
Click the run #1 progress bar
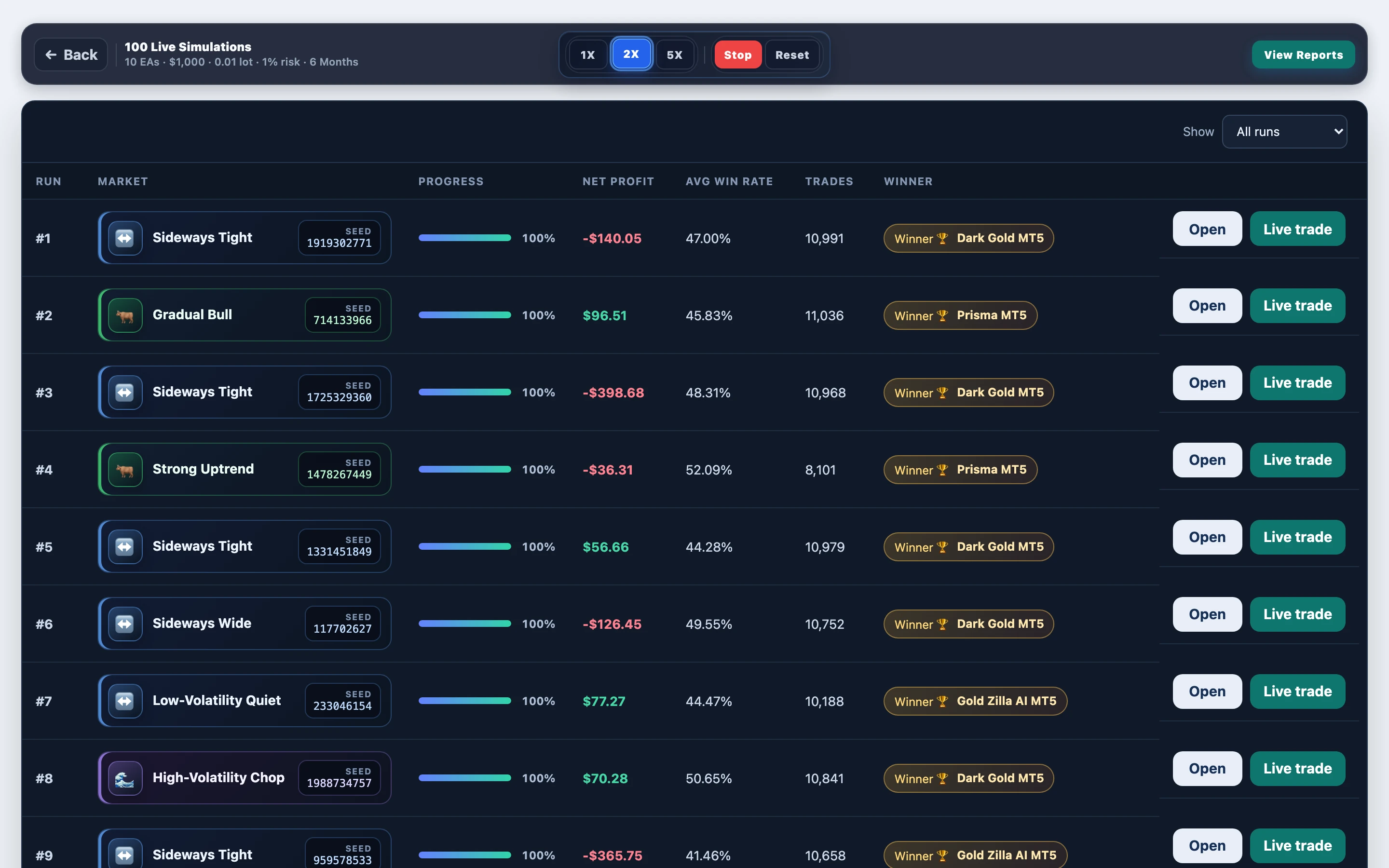pyautogui.click(x=464, y=238)
